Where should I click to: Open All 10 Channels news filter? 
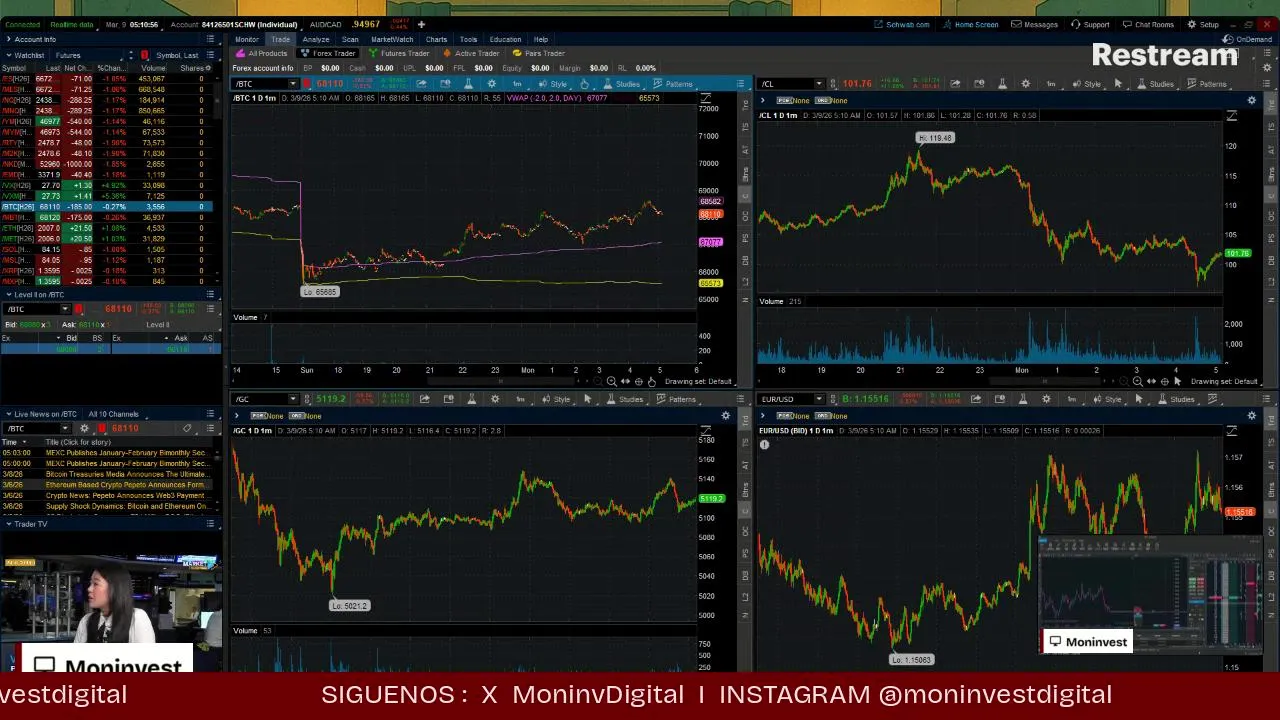pos(113,414)
